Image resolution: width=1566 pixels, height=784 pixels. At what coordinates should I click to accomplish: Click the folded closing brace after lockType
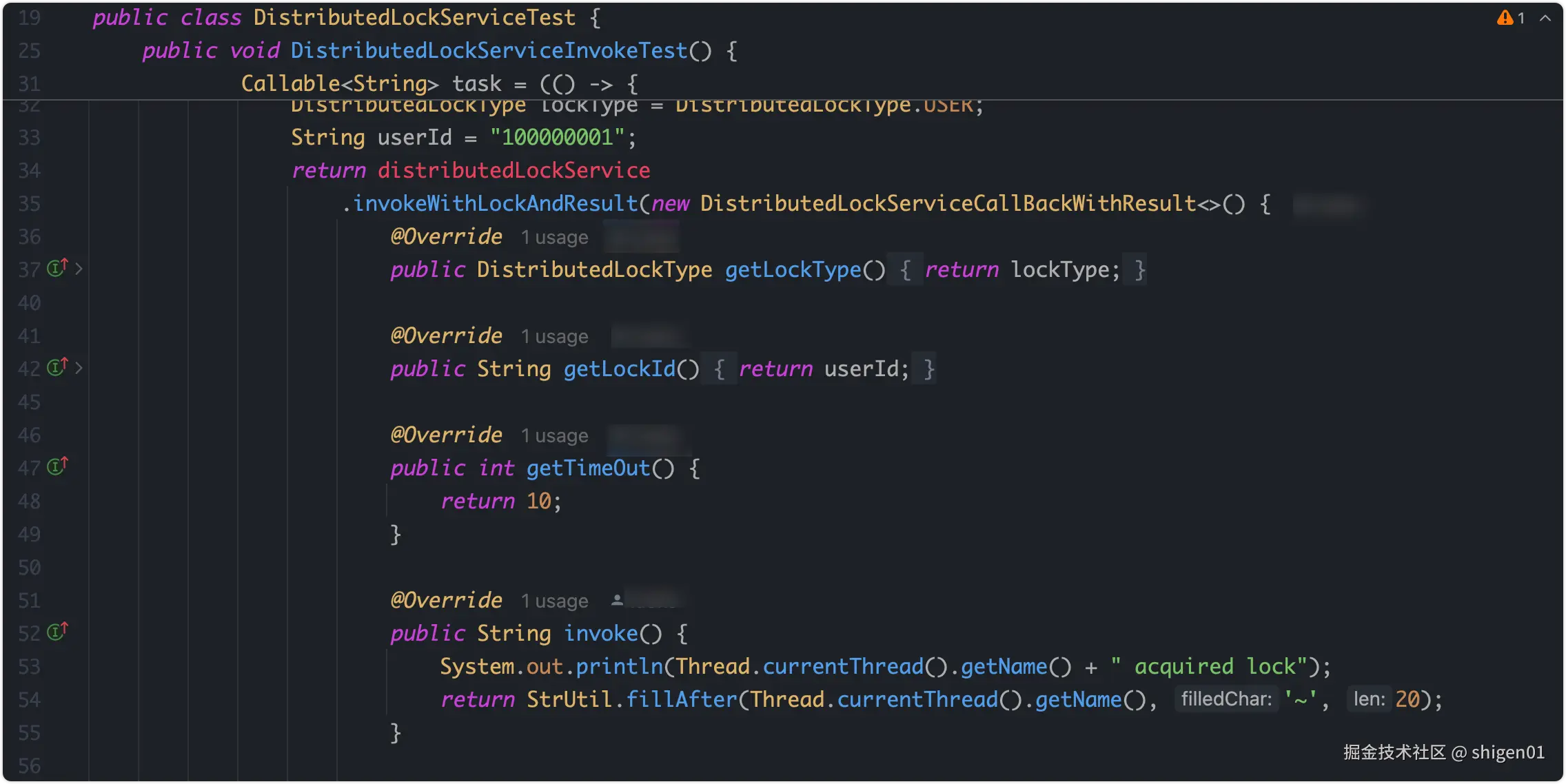[x=1139, y=269]
